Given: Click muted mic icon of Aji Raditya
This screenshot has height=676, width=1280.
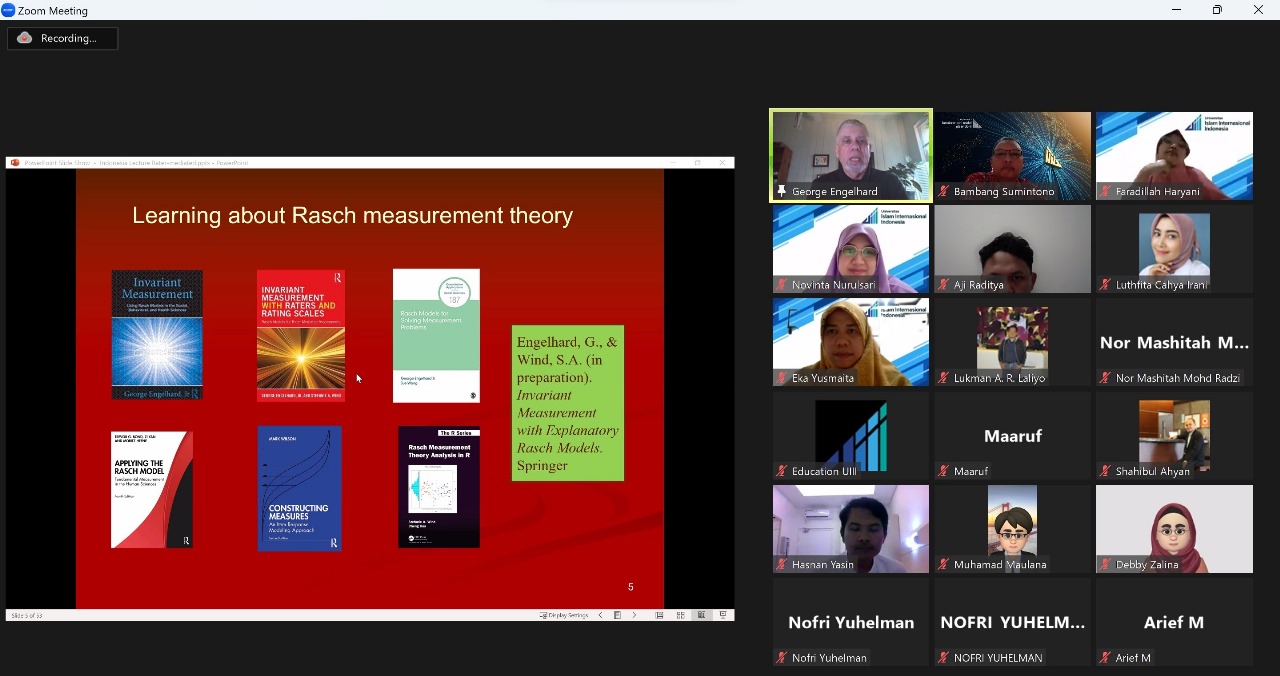Looking at the screenshot, I should (943, 284).
